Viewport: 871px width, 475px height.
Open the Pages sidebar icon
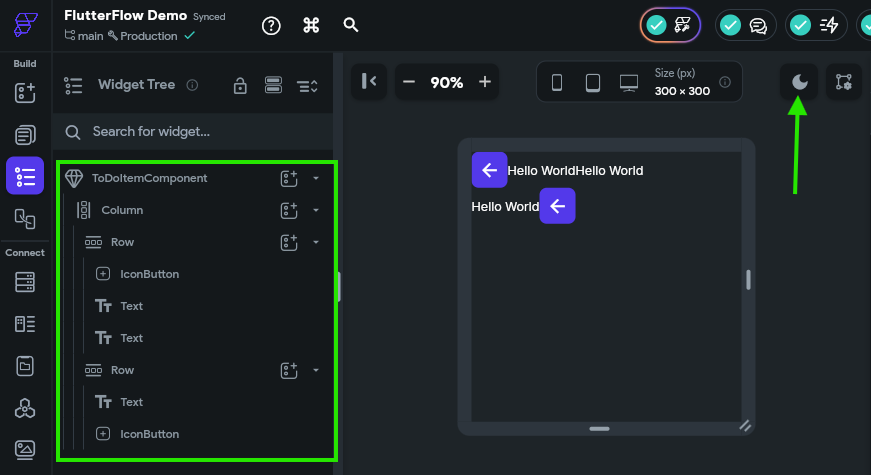click(x=25, y=134)
